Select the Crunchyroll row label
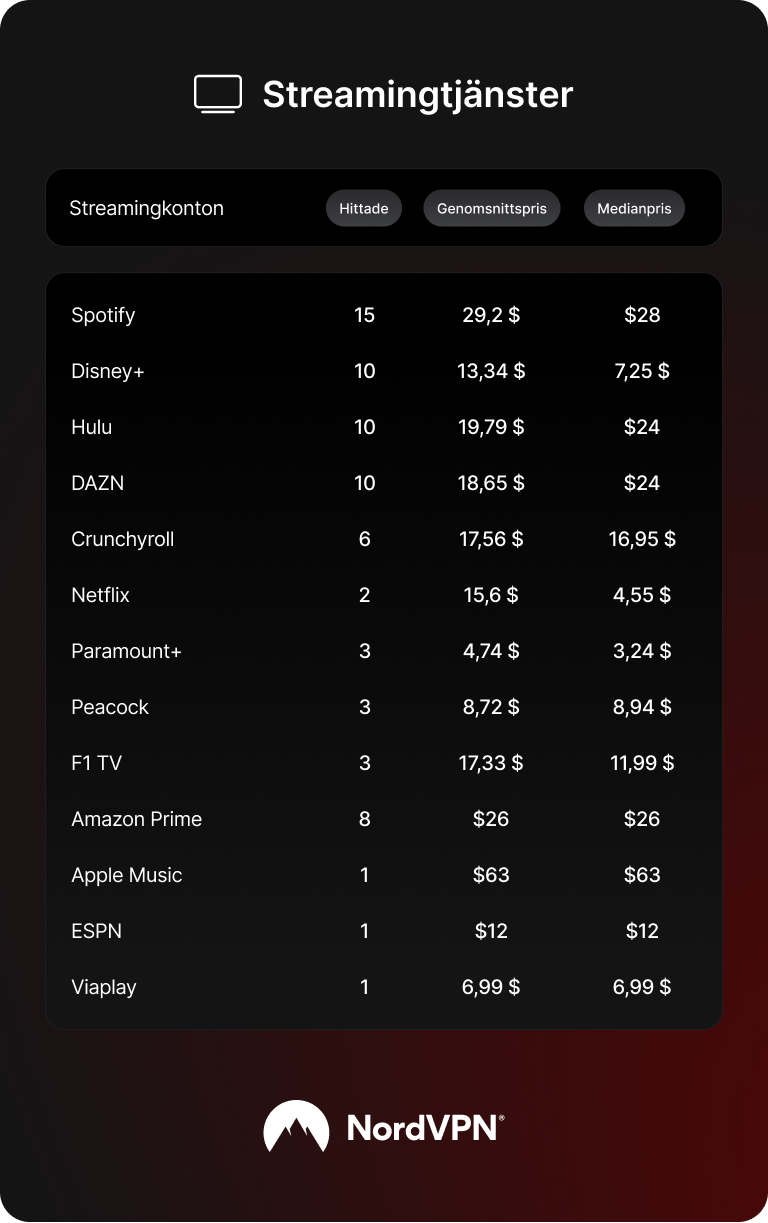 click(x=123, y=539)
